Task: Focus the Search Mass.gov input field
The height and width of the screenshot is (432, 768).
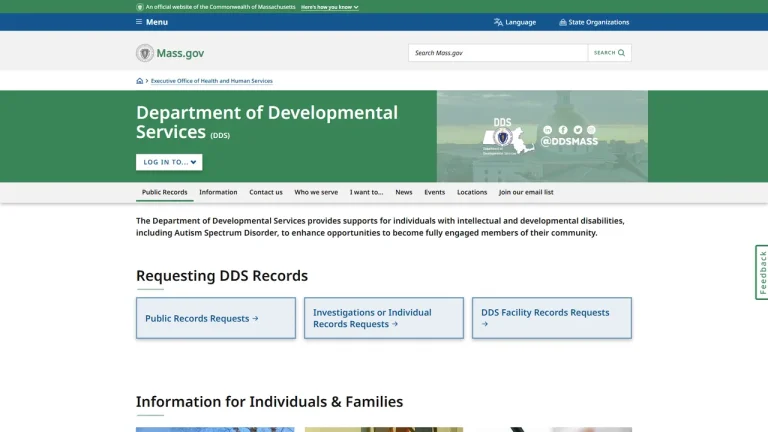Action: click(x=498, y=53)
